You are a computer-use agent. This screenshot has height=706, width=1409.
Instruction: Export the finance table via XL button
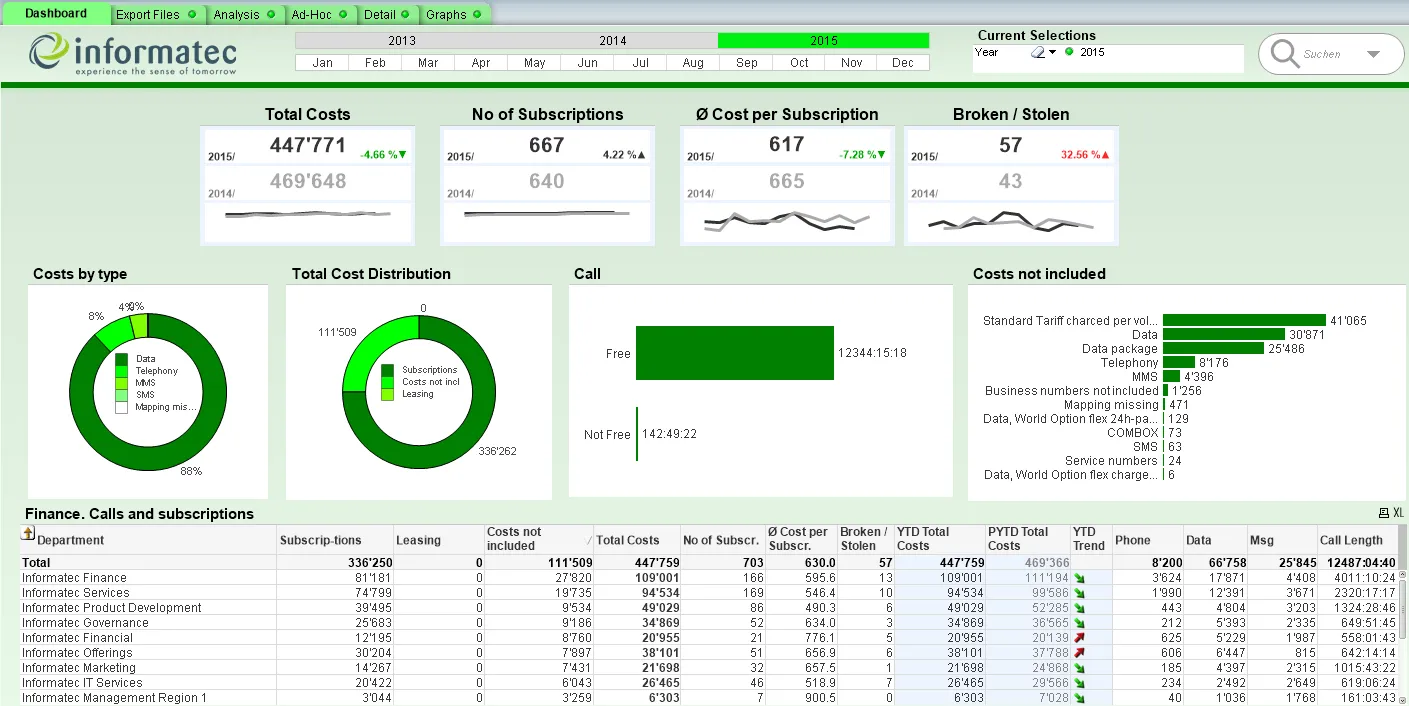point(1398,513)
